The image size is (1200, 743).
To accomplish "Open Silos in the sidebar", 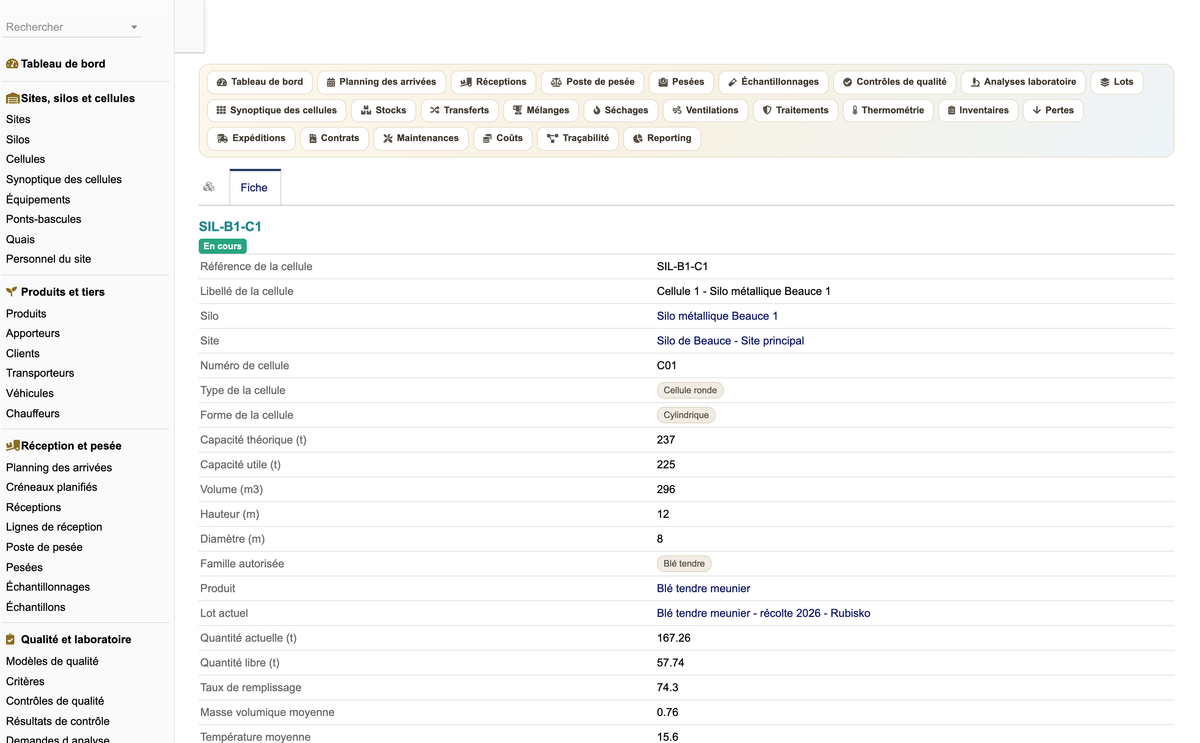I will [x=18, y=140].
